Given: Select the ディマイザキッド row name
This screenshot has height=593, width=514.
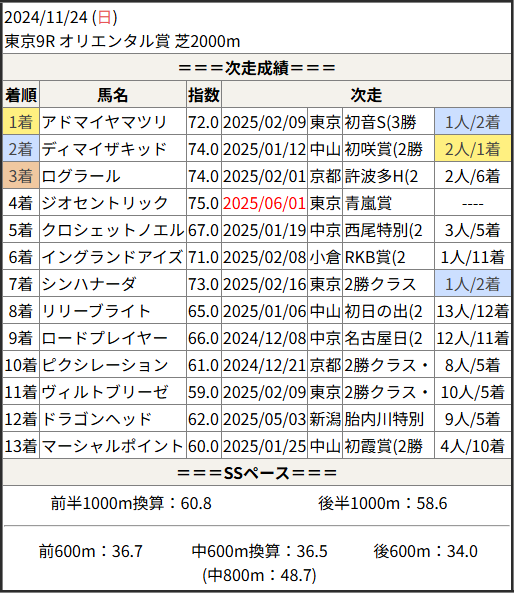Looking at the screenshot, I should click(x=104, y=149).
